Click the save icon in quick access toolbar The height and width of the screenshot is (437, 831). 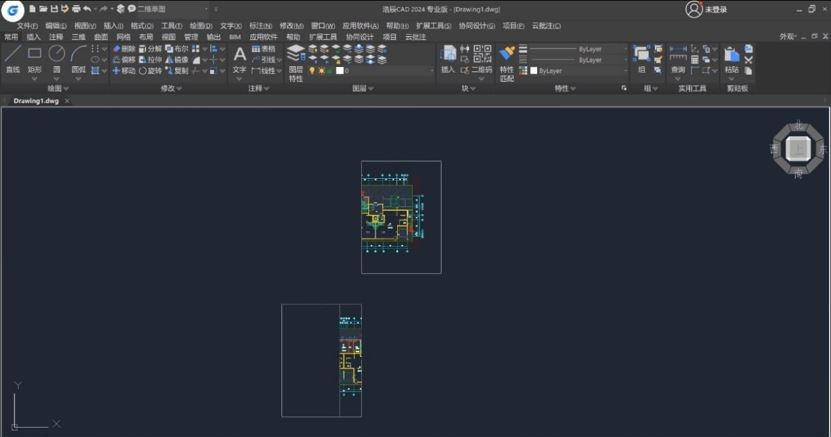(x=54, y=8)
